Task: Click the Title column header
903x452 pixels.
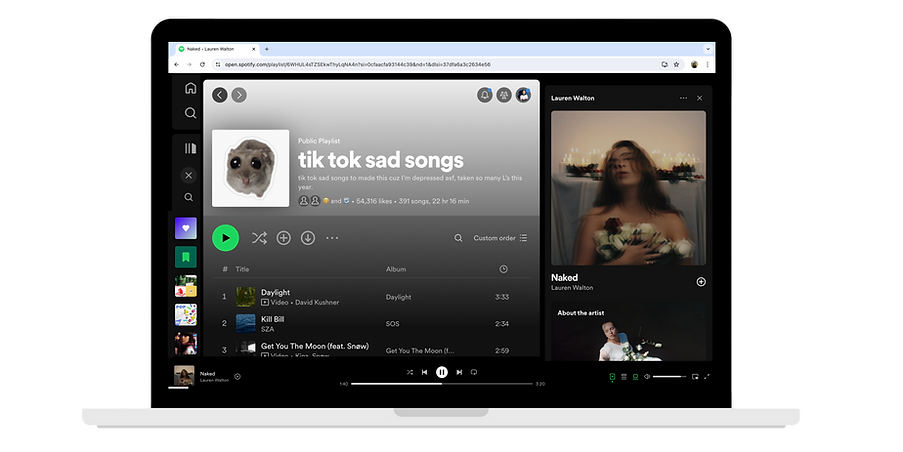Action: click(x=242, y=269)
